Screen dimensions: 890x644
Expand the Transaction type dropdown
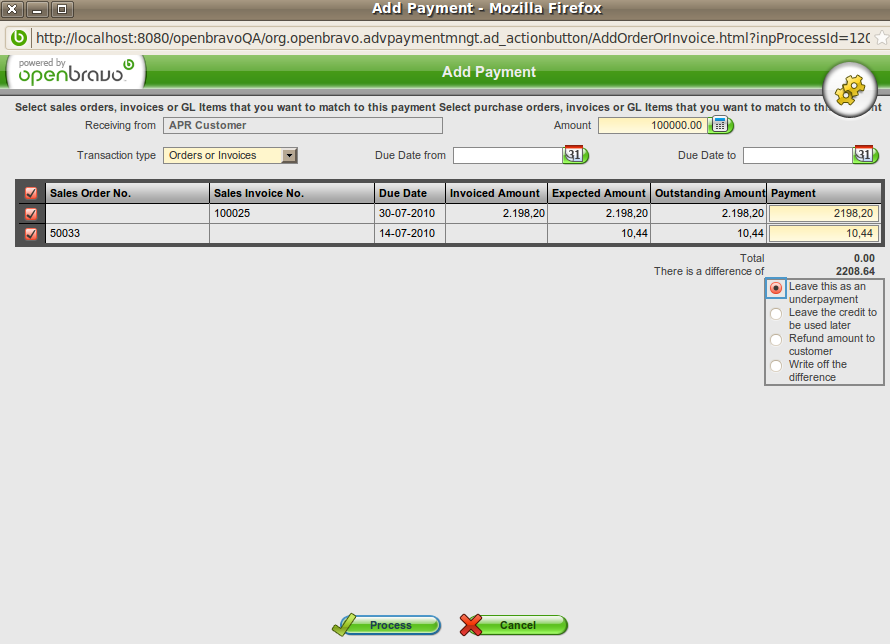[289, 155]
